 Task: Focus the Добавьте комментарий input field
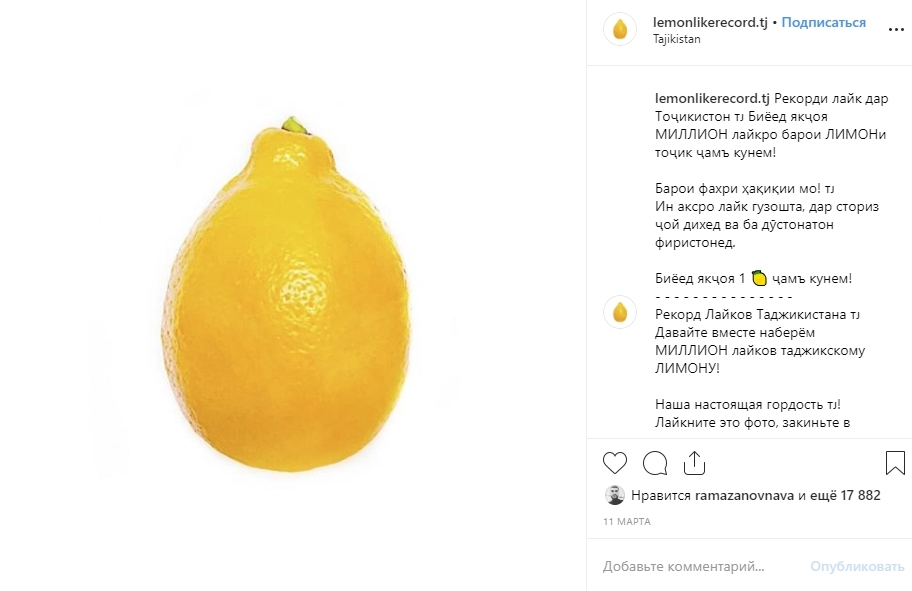point(690,567)
